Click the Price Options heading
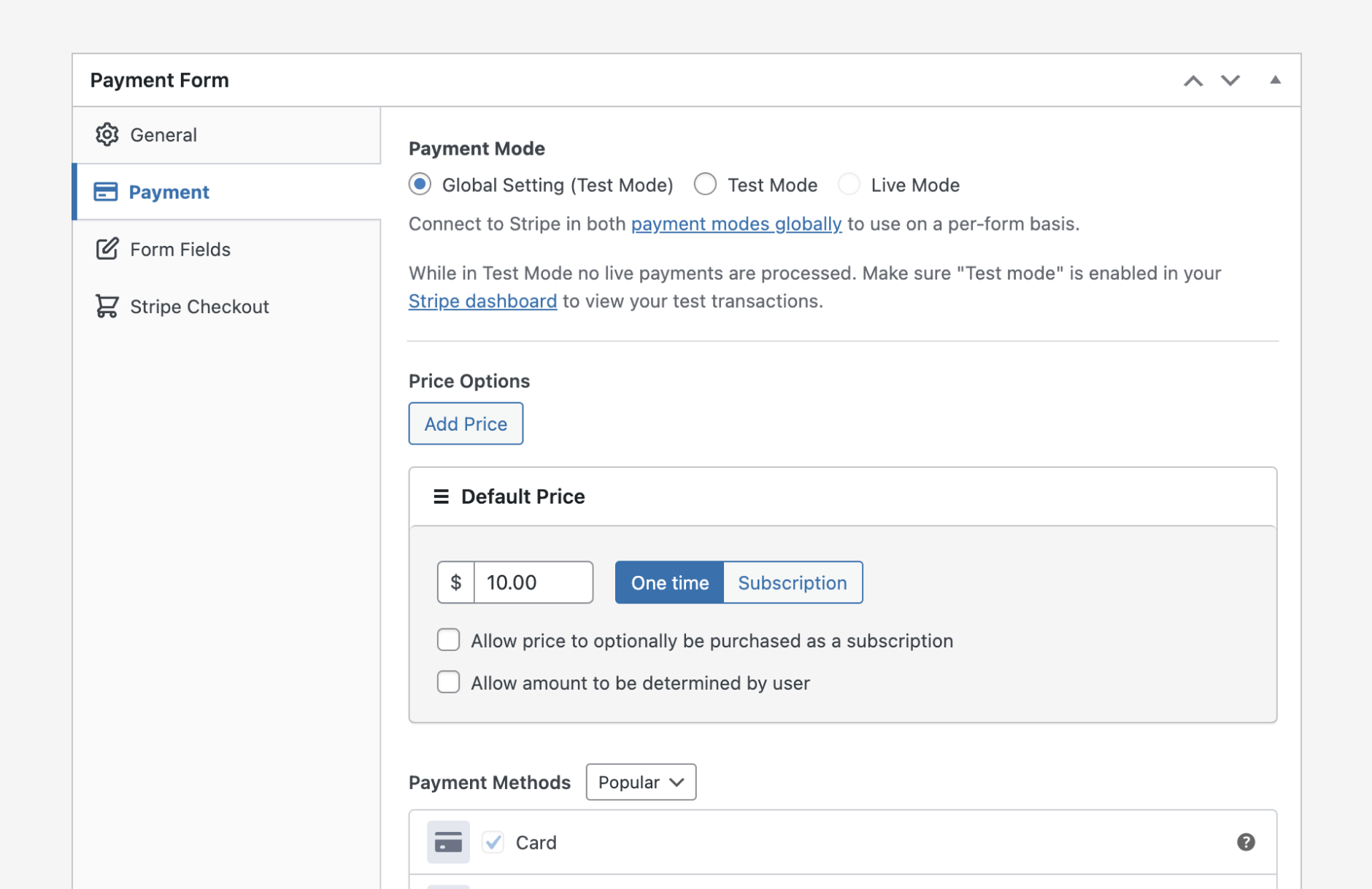 pyautogui.click(x=469, y=381)
